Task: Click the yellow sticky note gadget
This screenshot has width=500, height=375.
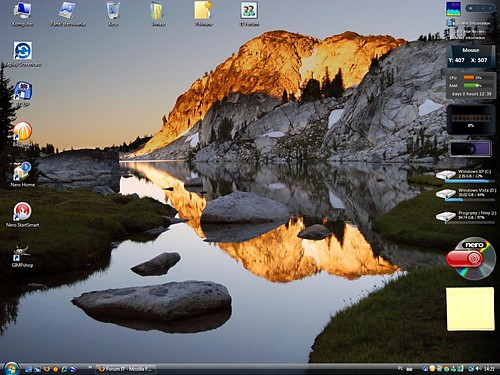Action: 470,309
